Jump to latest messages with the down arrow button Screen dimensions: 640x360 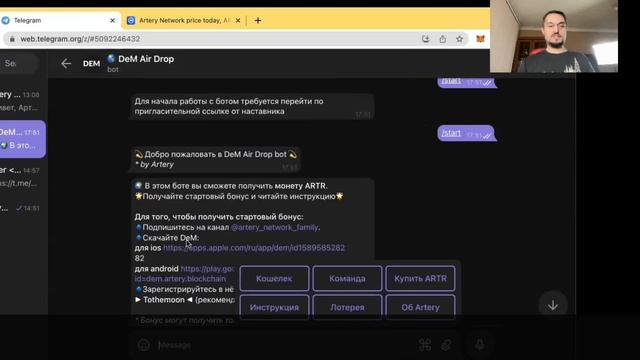[x=553, y=305]
